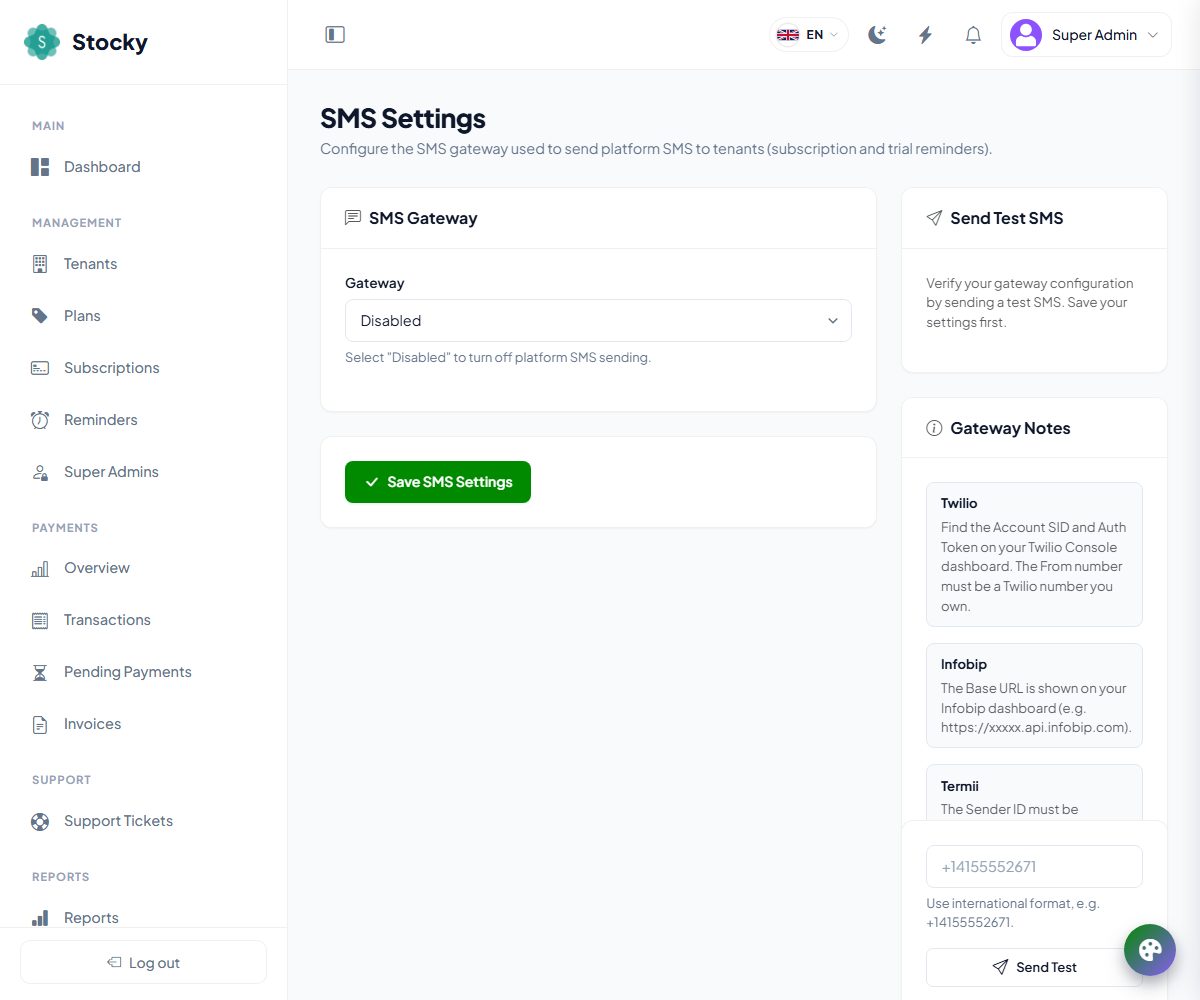
Task: Click the Gateway Notes info icon
Action: (x=934, y=428)
